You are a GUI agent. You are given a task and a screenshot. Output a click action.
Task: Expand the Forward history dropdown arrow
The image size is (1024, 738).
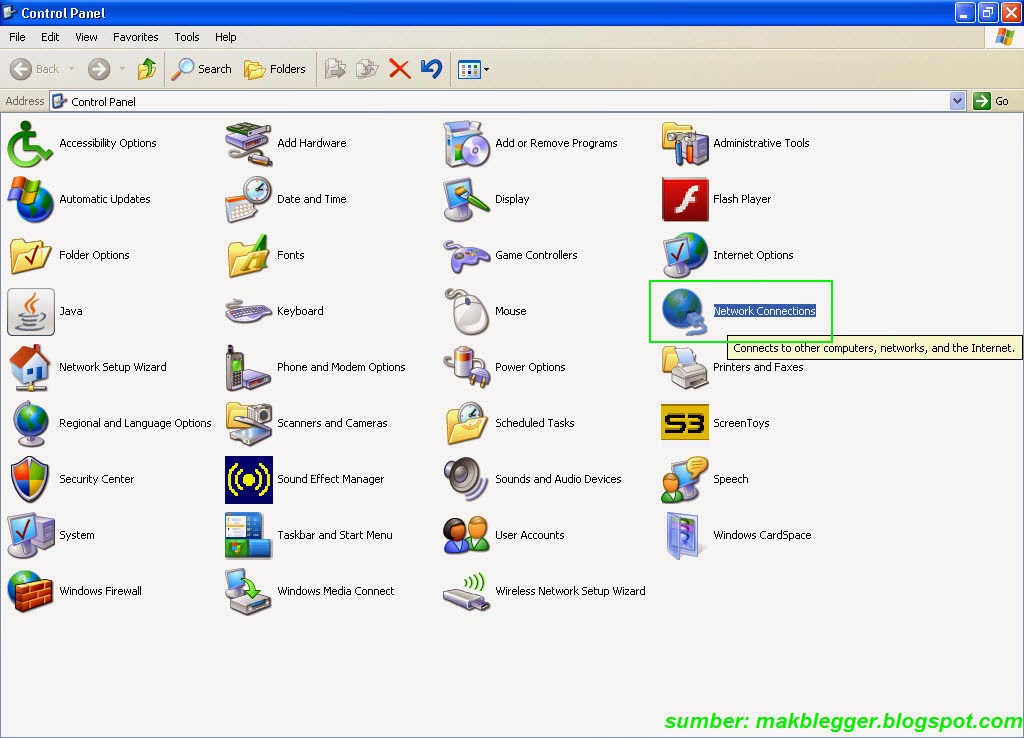(x=122, y=69)
